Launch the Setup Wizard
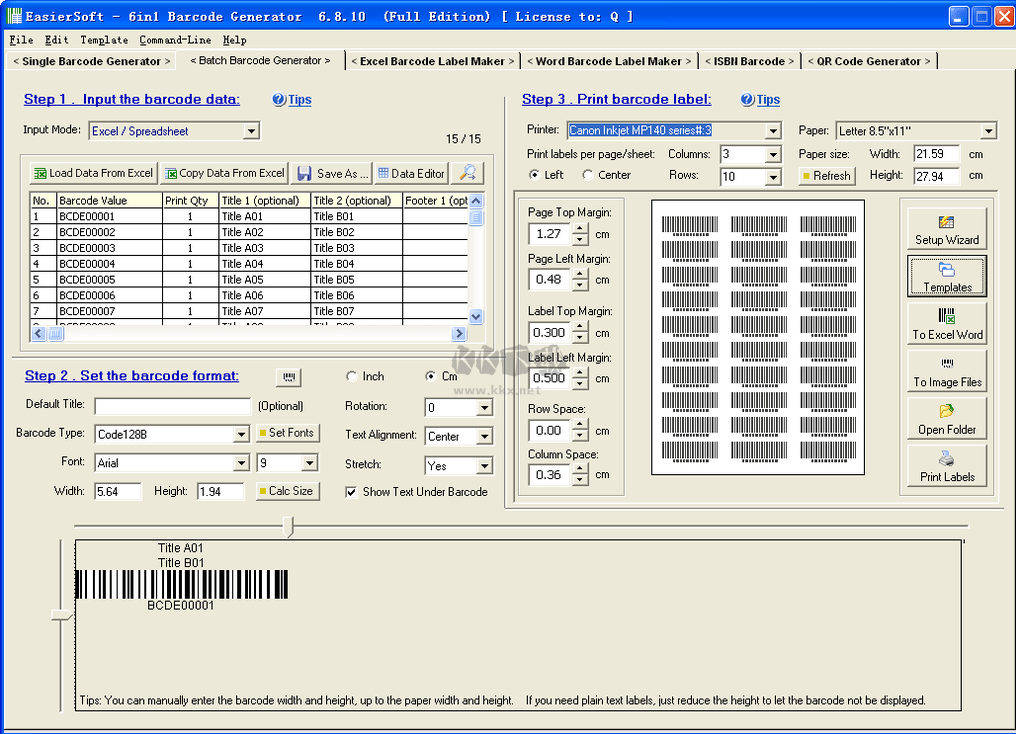 pos(946,229)
